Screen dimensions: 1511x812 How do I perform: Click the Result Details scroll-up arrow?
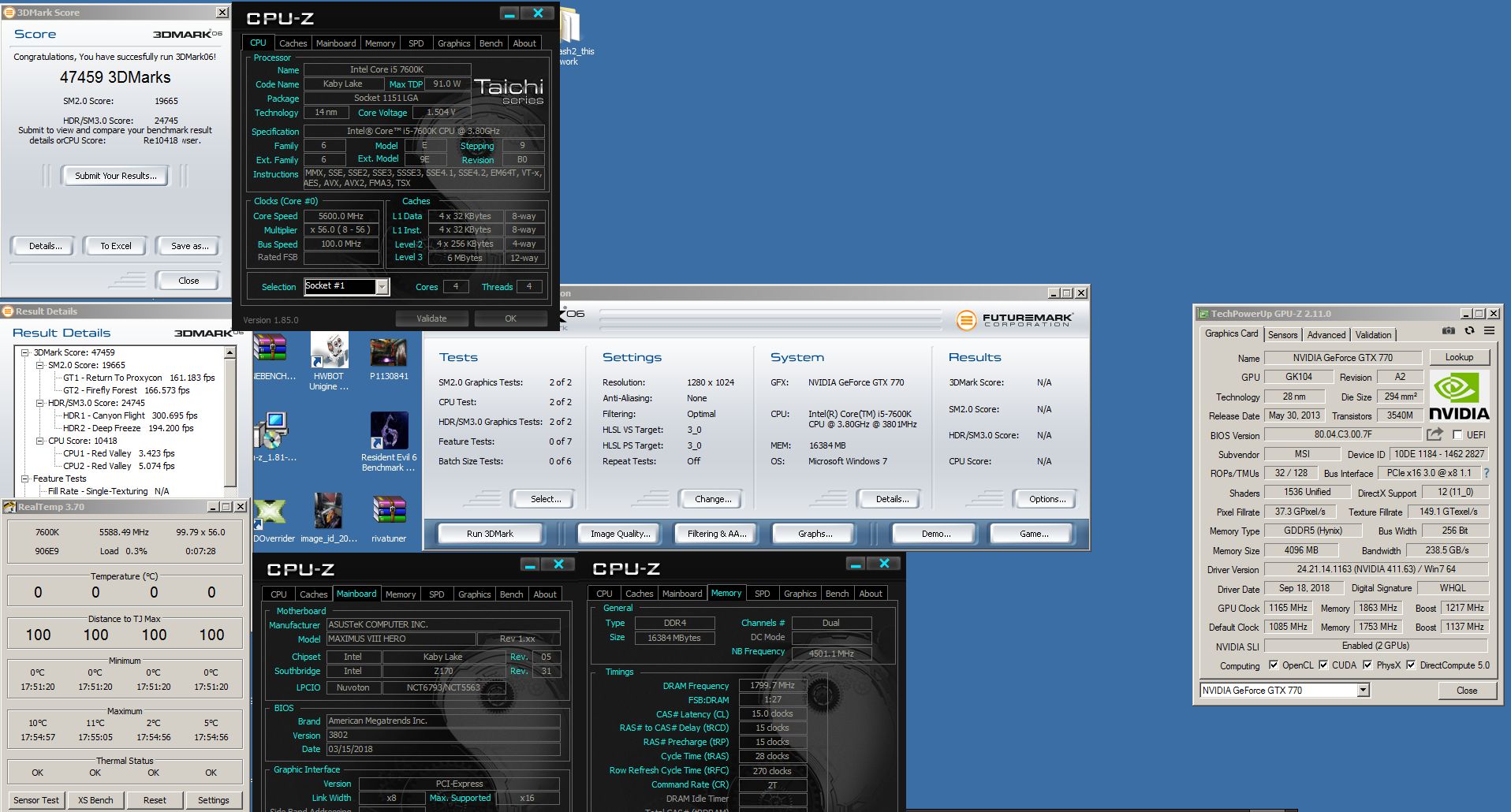230,353
